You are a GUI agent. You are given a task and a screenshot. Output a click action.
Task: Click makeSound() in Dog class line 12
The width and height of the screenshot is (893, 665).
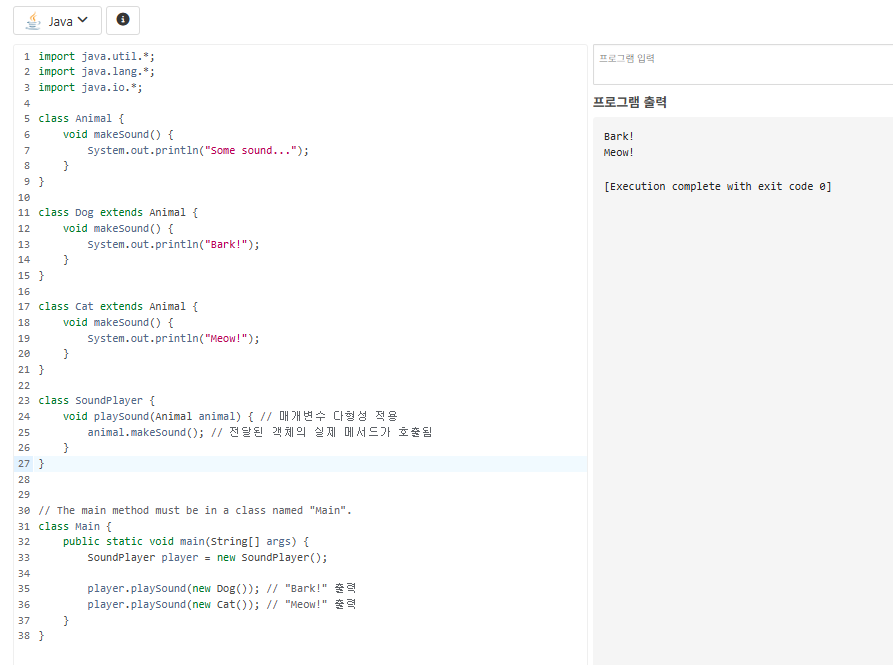(x=127, y=228)
